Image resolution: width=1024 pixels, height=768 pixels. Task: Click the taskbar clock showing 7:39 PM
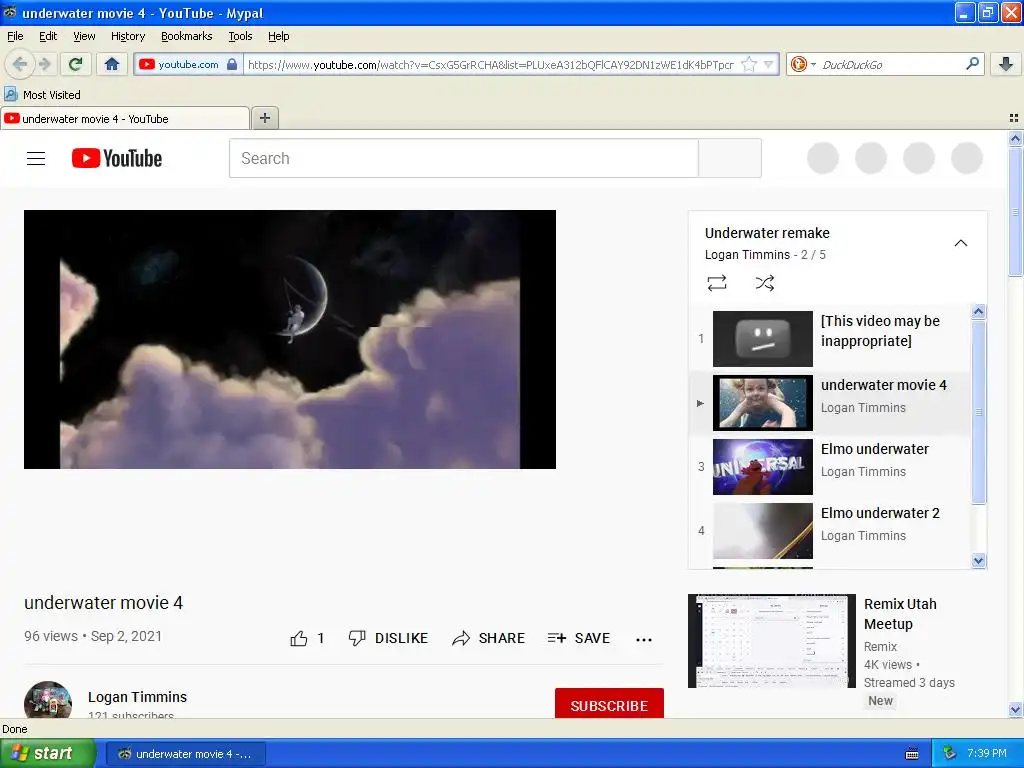(987, 754)
